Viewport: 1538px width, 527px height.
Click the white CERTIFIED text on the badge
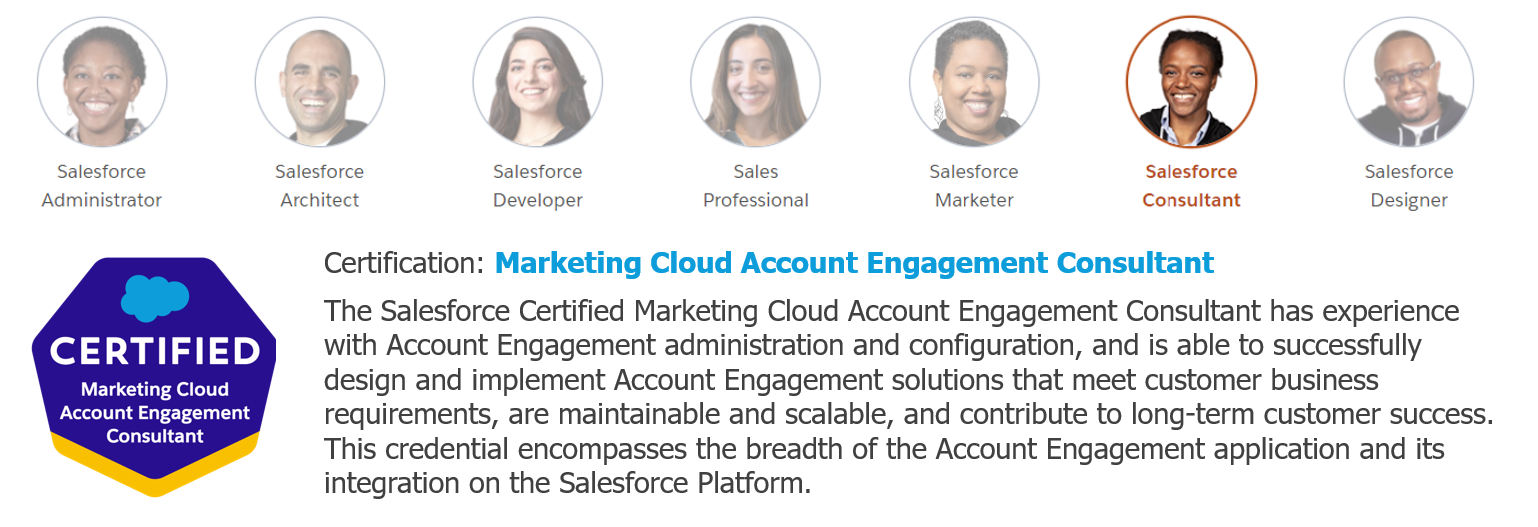pos(155,351)
